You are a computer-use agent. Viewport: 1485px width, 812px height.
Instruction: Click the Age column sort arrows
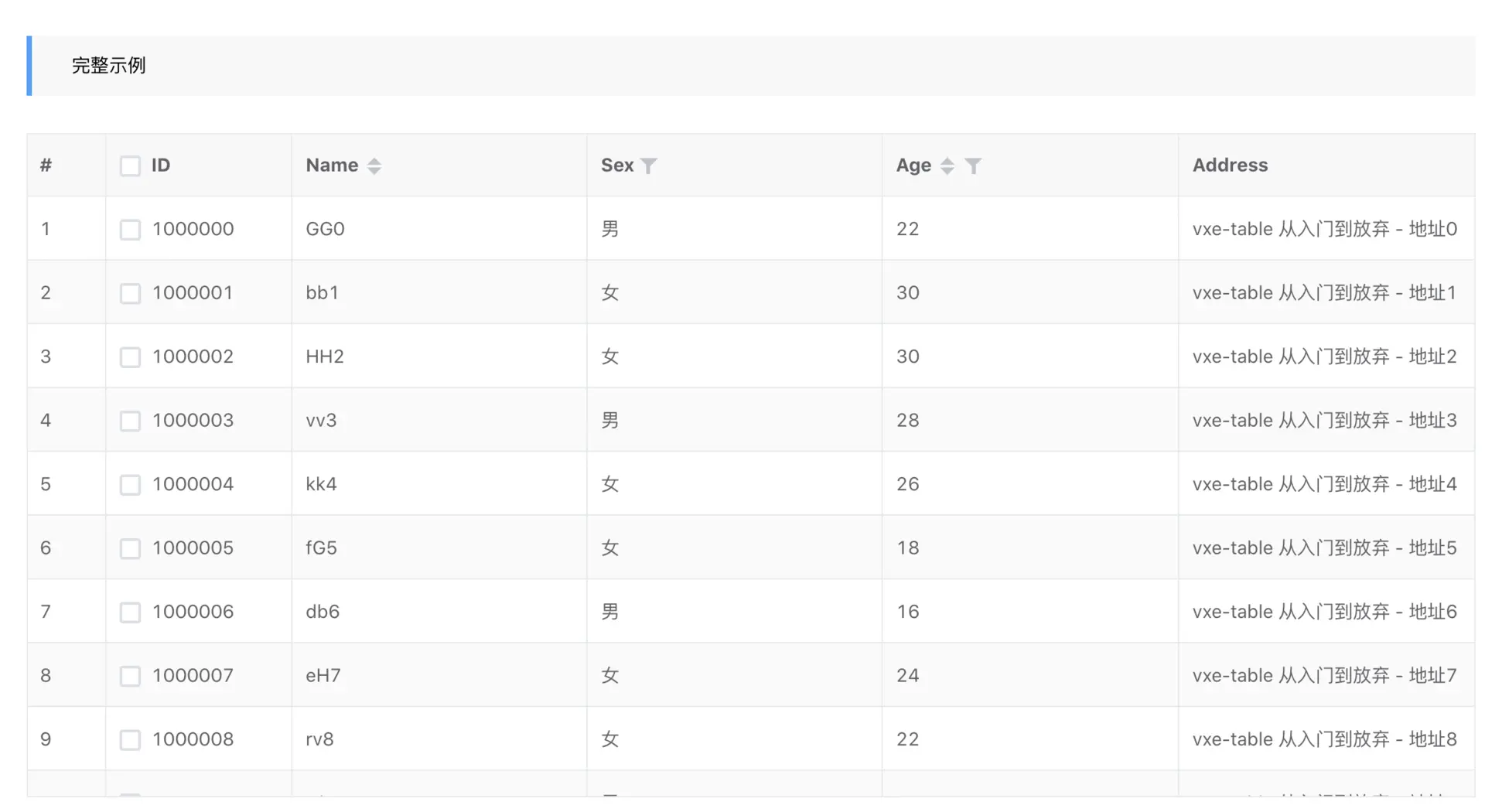(x=947, y=165)
